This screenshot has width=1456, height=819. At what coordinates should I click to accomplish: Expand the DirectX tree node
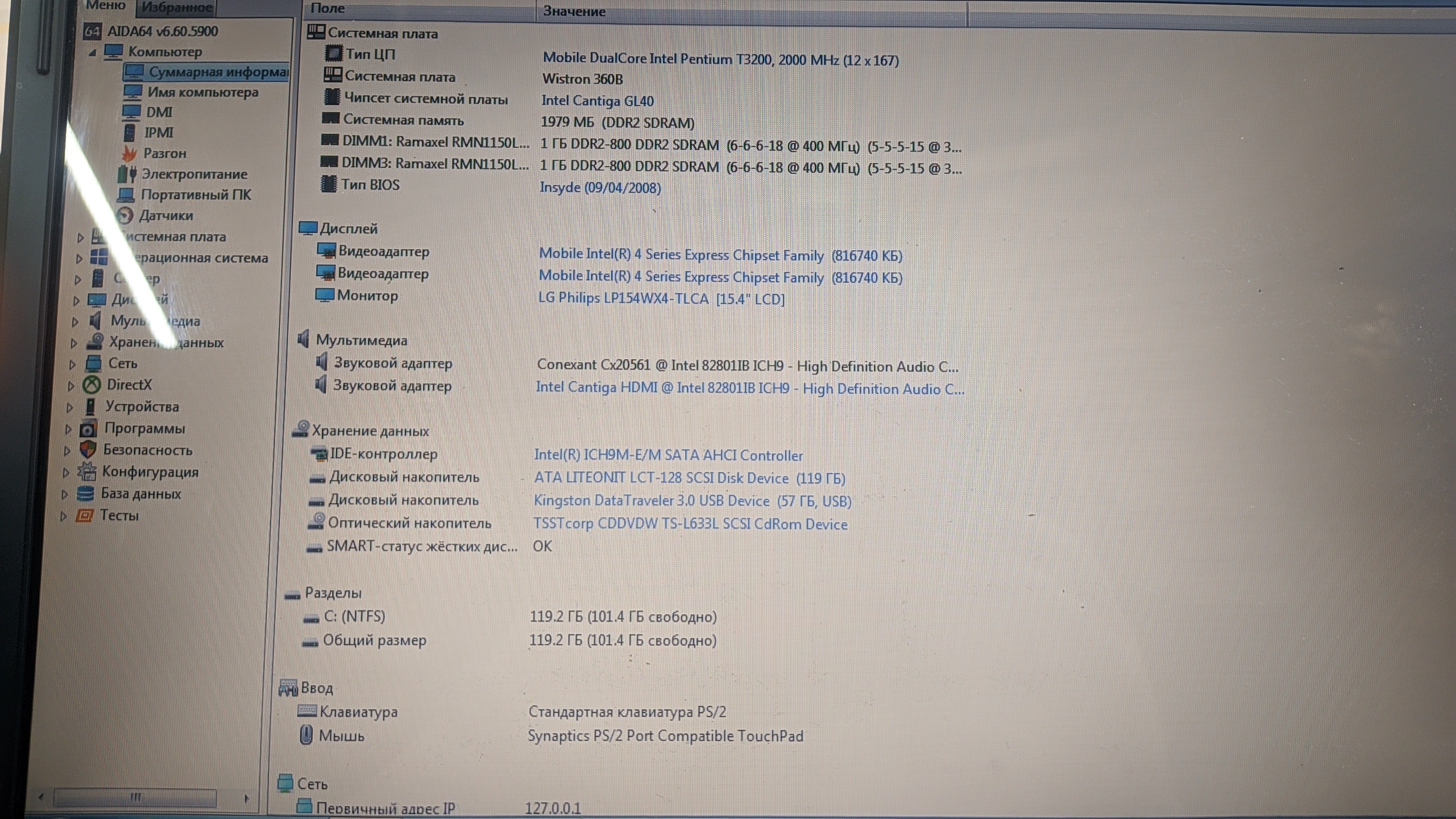click(x=70, y=387)
